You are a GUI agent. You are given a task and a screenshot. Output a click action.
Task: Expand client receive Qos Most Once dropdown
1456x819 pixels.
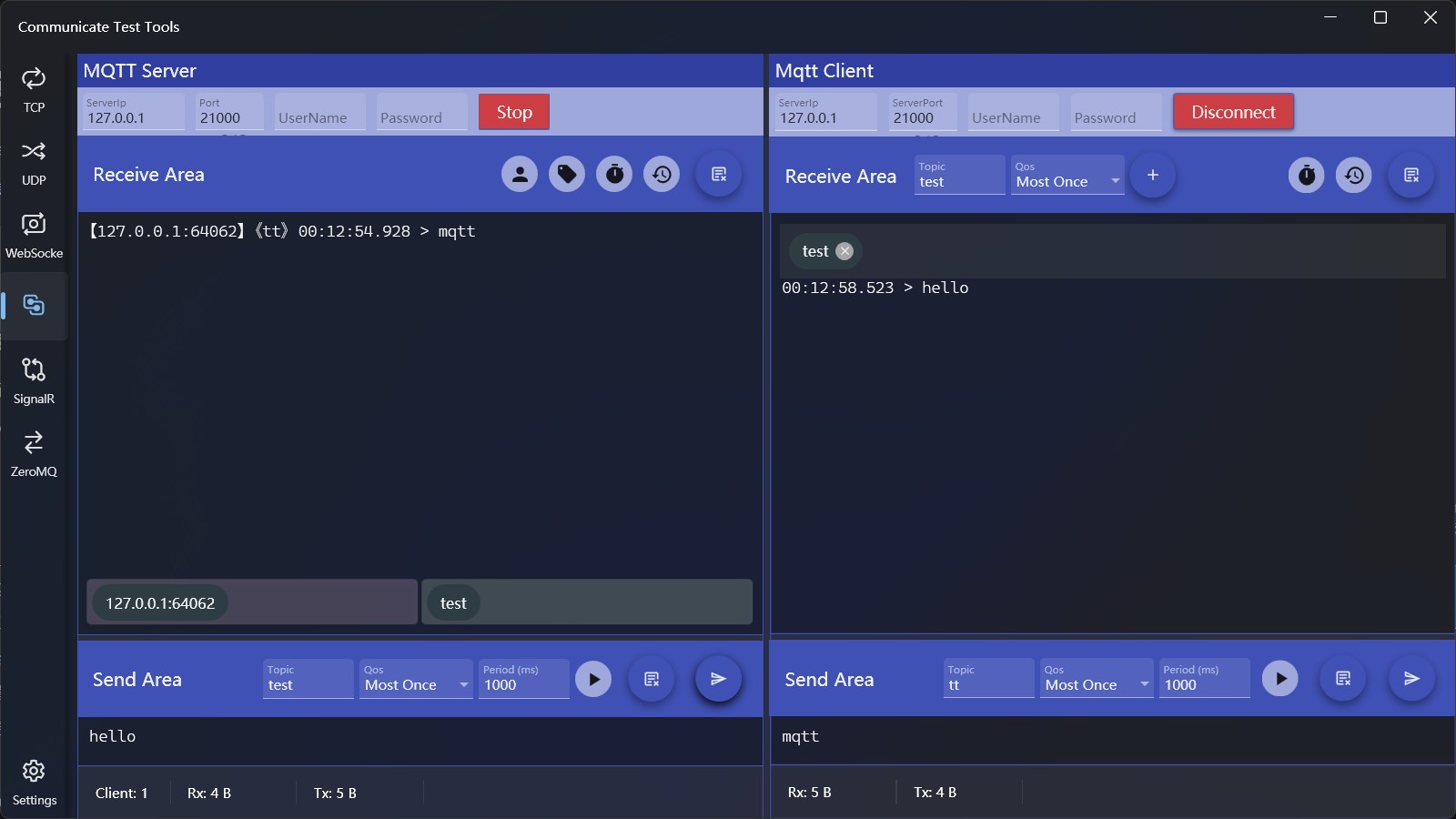tap(1067, 175)
